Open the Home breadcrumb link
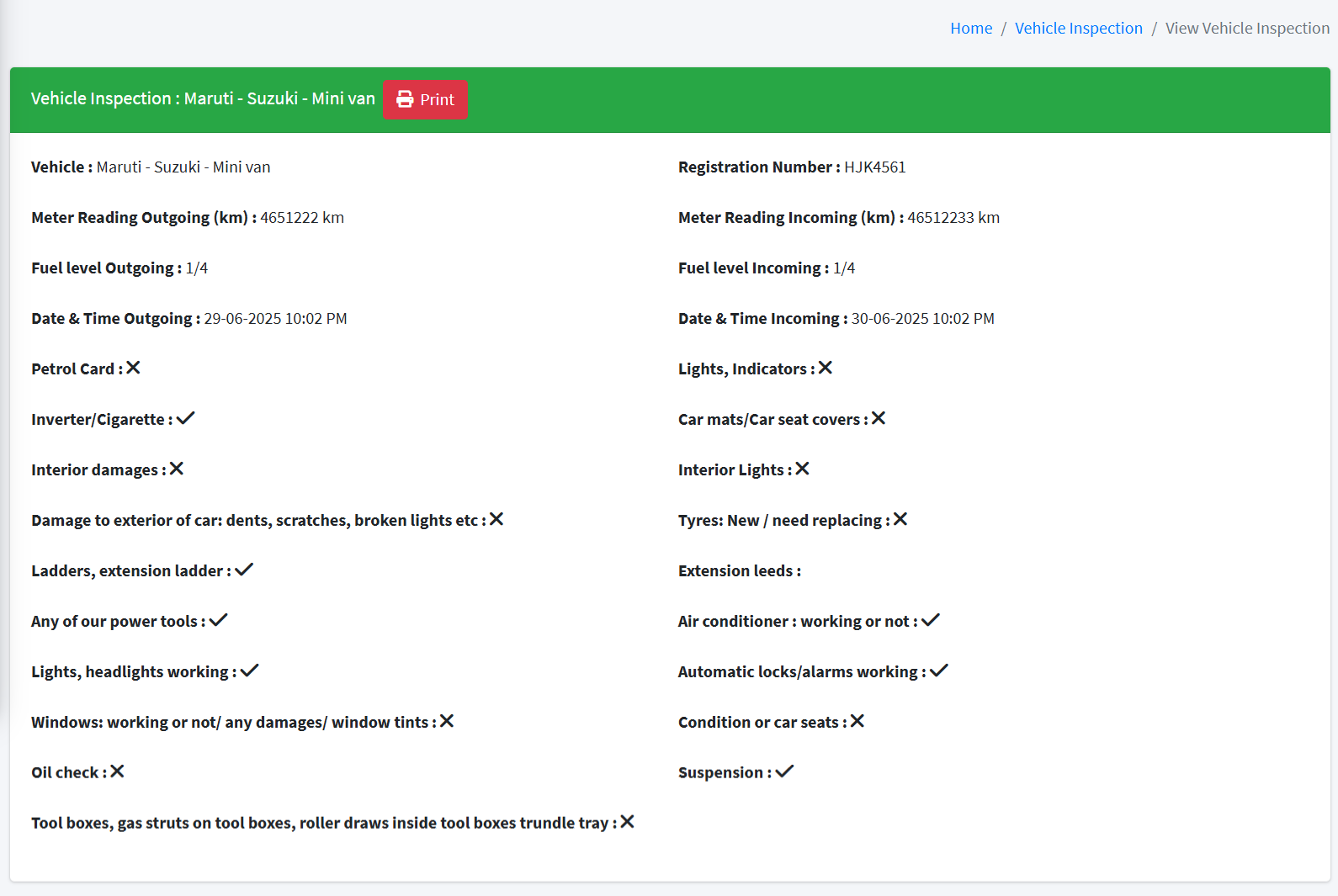The height and width of the screenshot is (896, 1338). pos(971,29)
